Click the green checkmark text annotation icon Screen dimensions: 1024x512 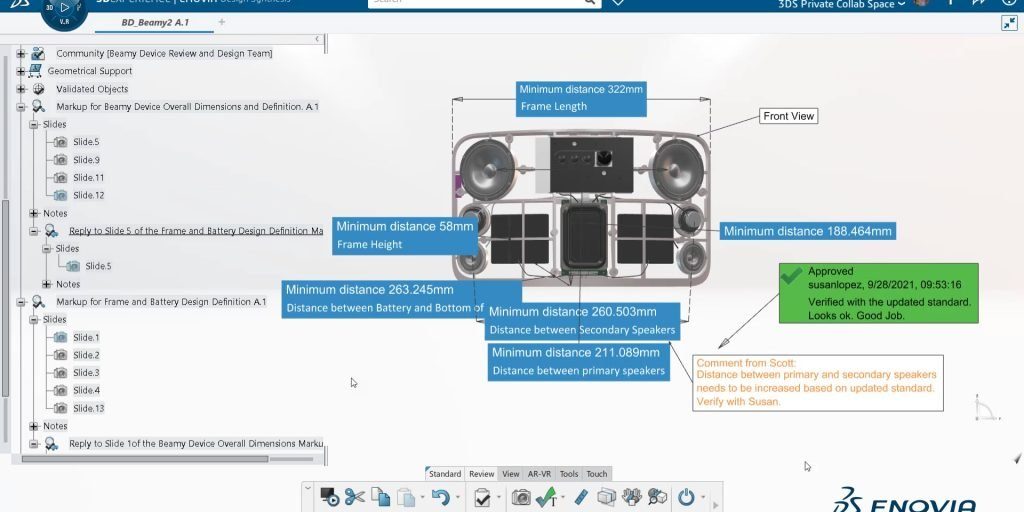click(546, 498)
